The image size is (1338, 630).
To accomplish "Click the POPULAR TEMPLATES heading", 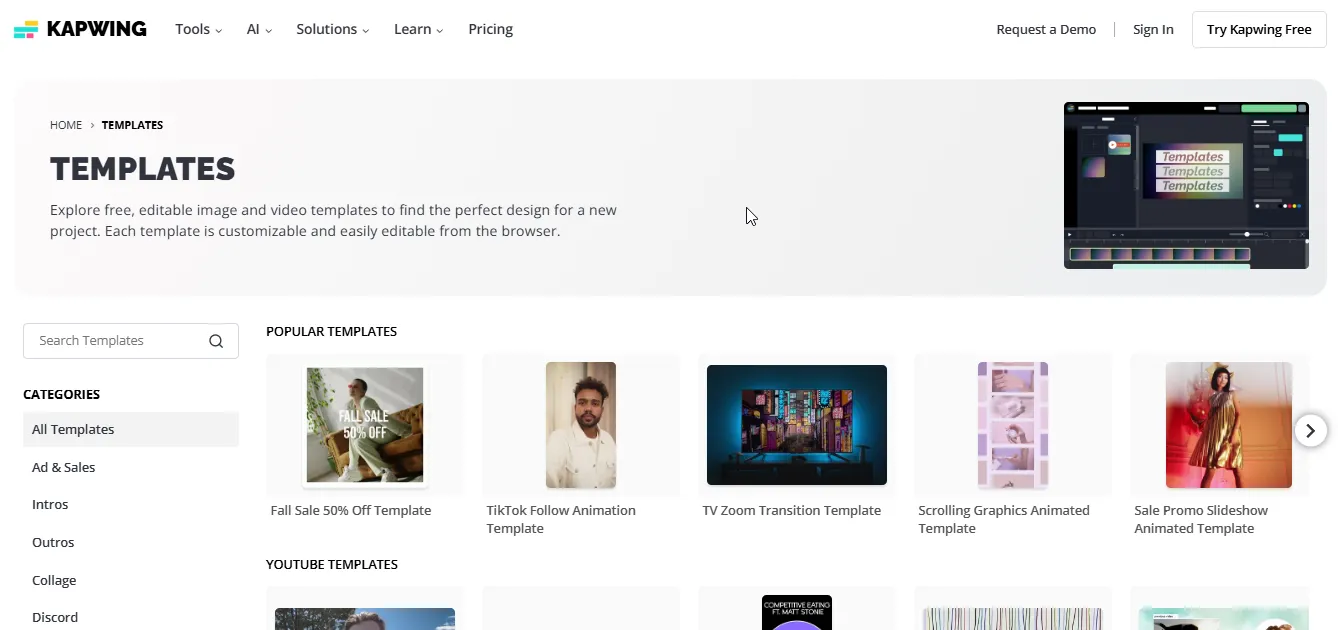I will pos(331,331).
